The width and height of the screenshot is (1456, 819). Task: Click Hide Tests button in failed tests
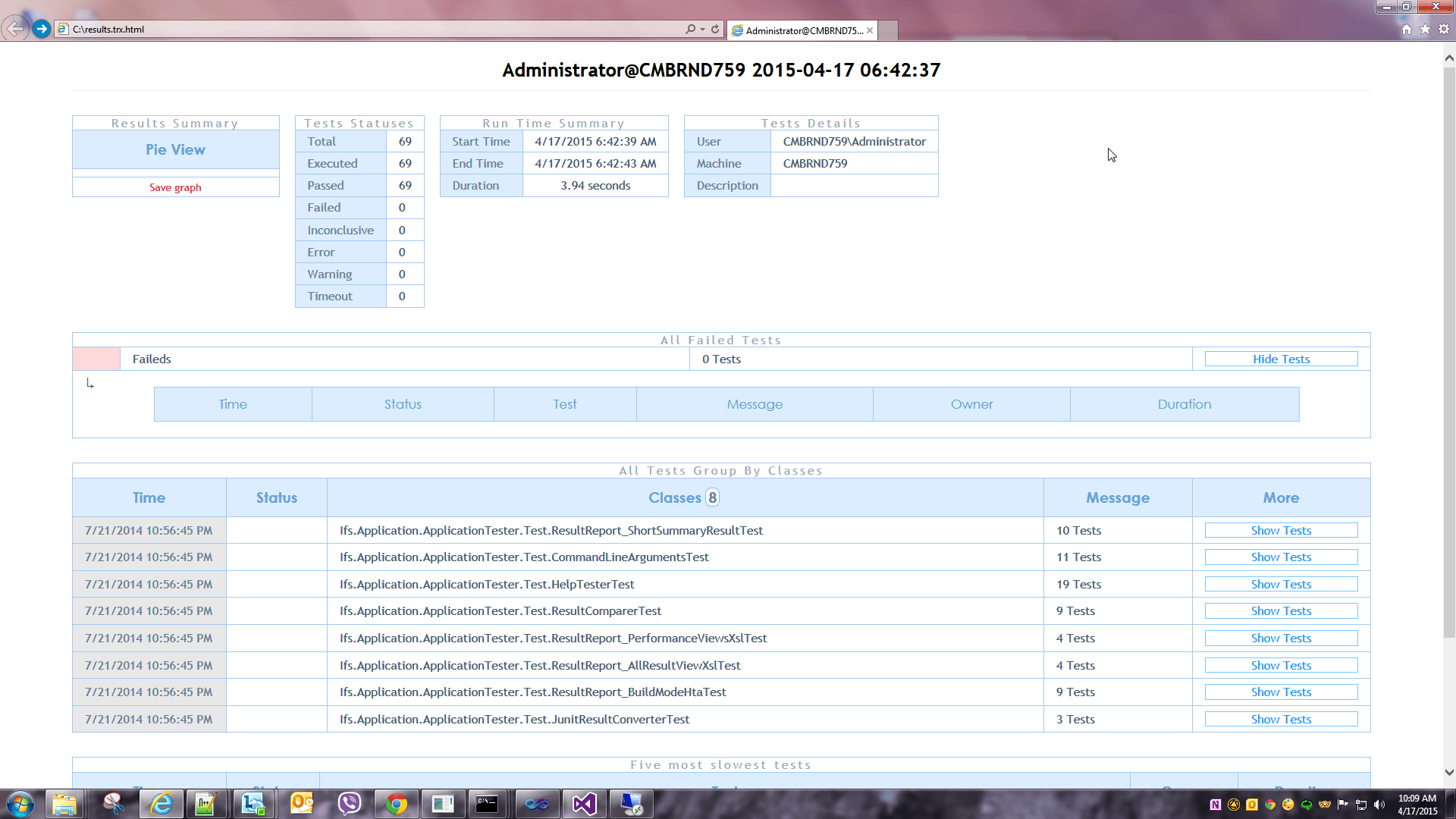[1281, 359]
